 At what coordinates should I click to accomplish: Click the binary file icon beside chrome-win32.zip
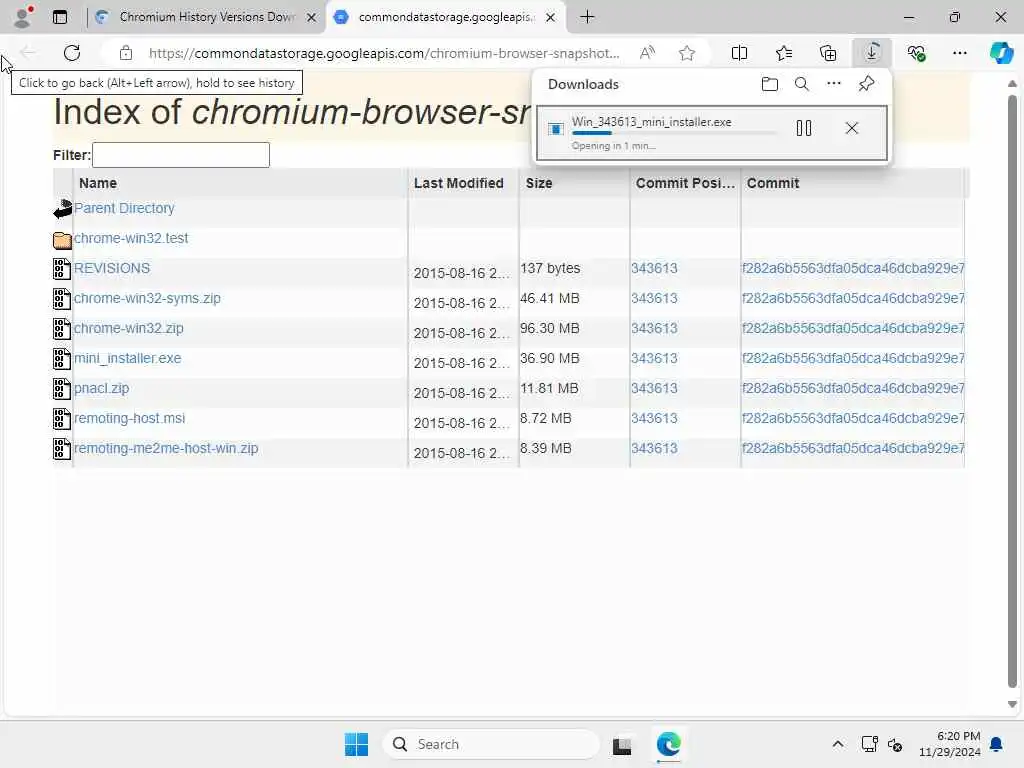coord(62,329)
